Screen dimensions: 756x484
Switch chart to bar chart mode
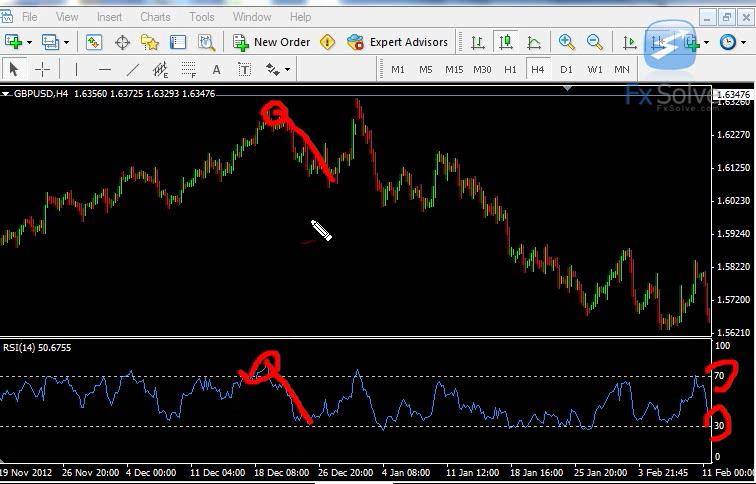(x=478, y=42)
